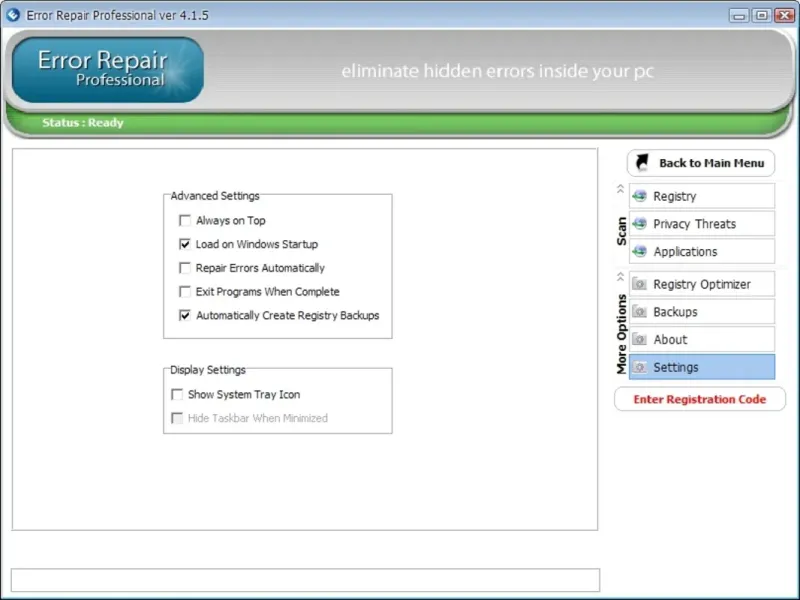Enable the Always on Top checkbox
Viewport: 800px width, 600px height.
click(185, 220)
